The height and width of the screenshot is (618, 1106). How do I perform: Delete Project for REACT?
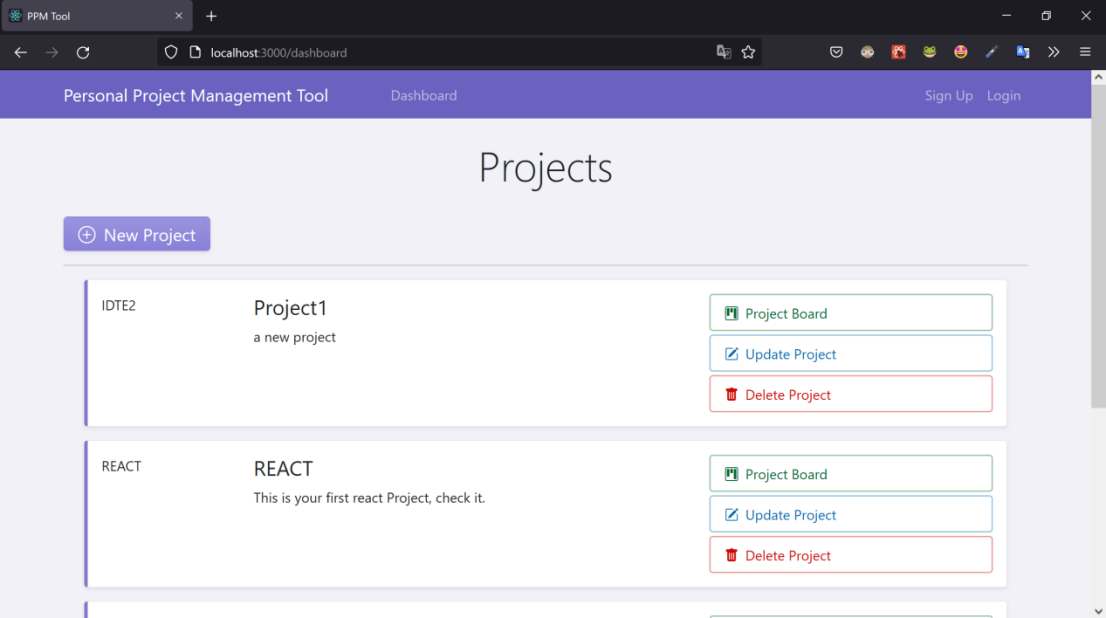pyautogui.click(x=851, y=555)
